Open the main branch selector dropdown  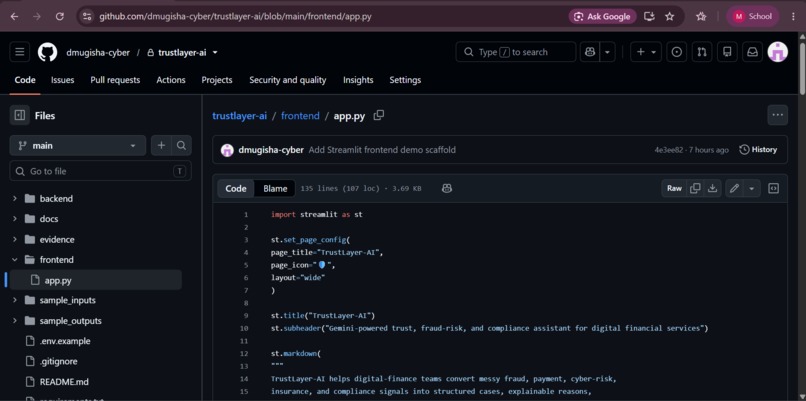tap(78, 145)
